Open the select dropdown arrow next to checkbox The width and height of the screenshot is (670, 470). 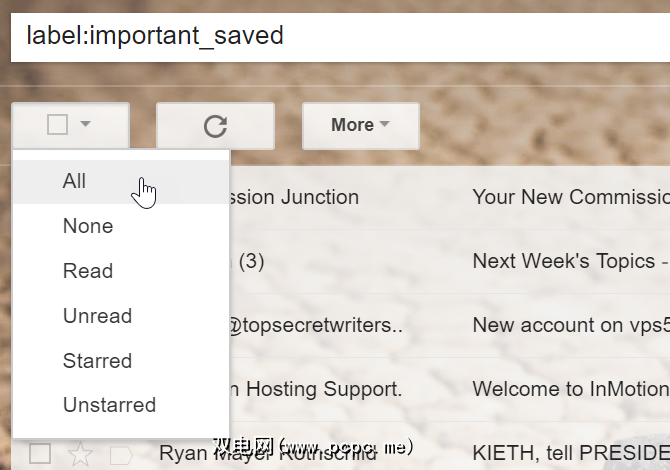coord(86,125)
